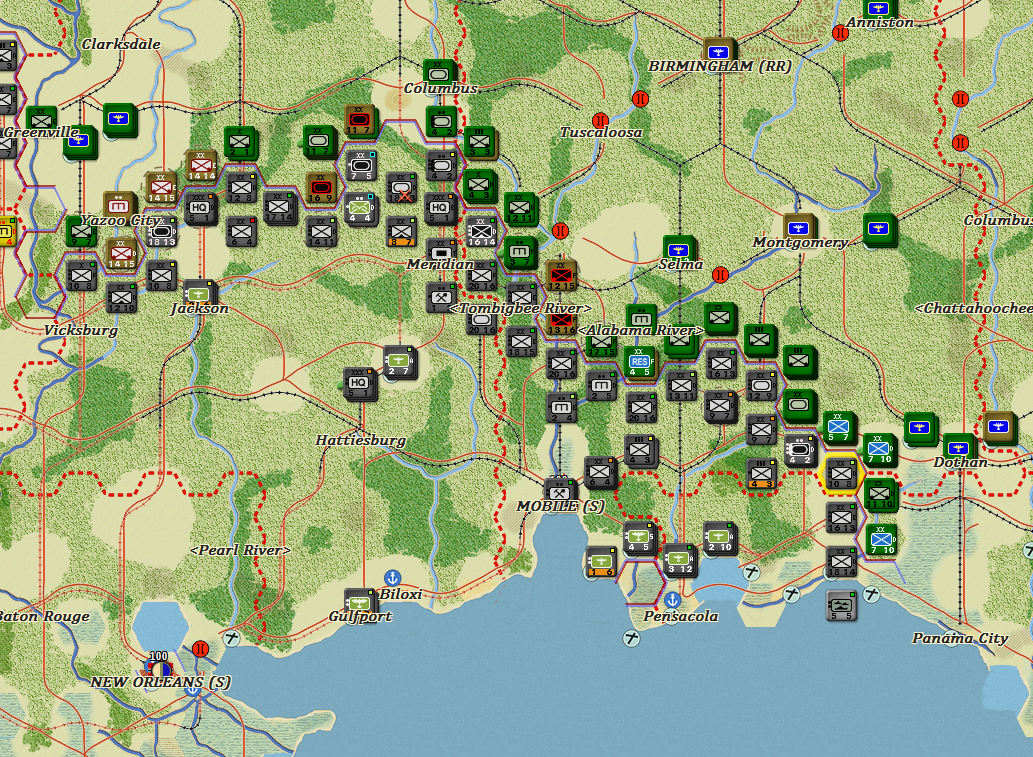Select the infantry unit 17-14

(x=279, y=208)
